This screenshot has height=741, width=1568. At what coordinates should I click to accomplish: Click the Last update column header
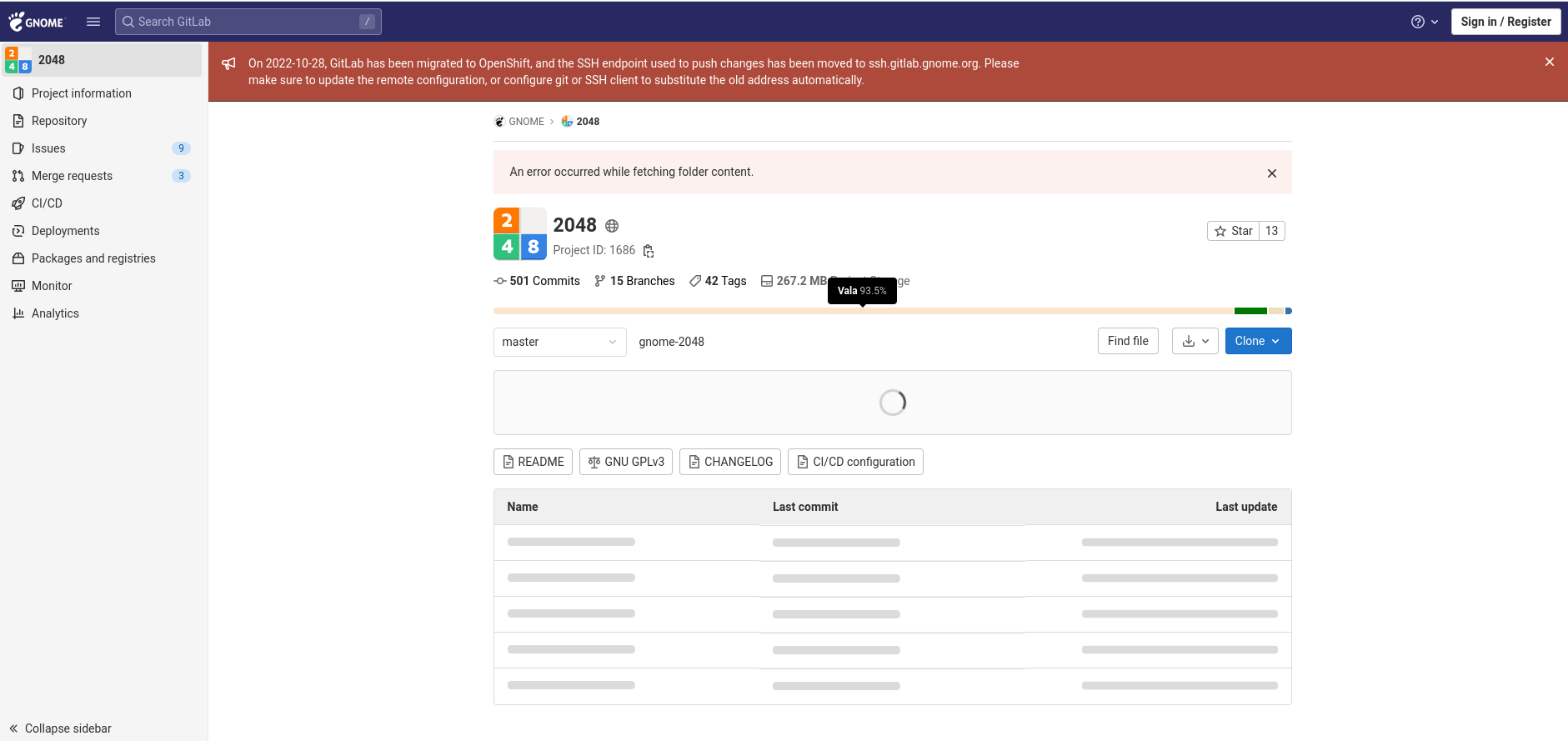pyautogui.click(x=1246, y=507)
